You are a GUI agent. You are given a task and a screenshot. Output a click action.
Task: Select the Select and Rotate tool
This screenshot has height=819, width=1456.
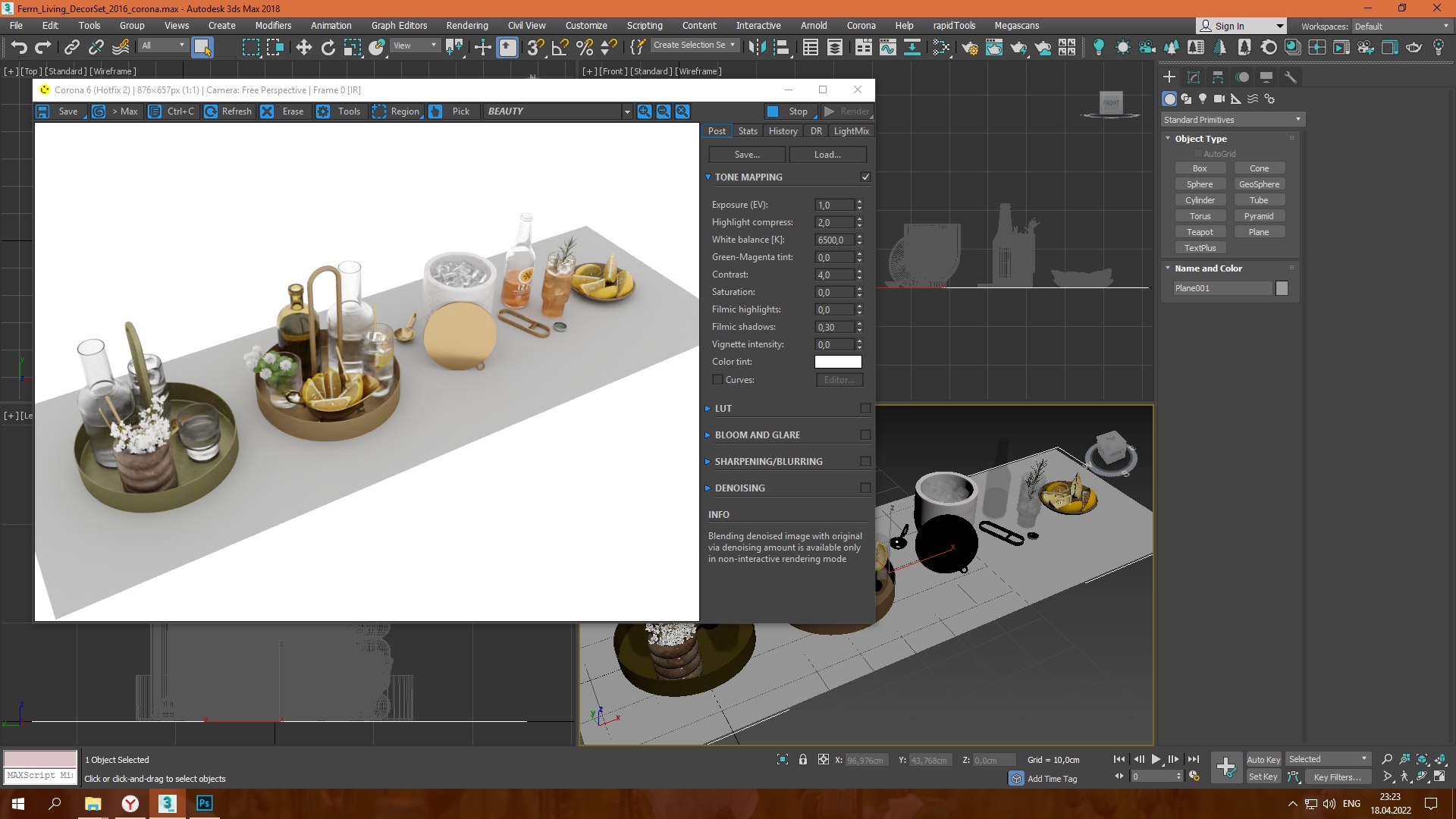click(328, 47)
